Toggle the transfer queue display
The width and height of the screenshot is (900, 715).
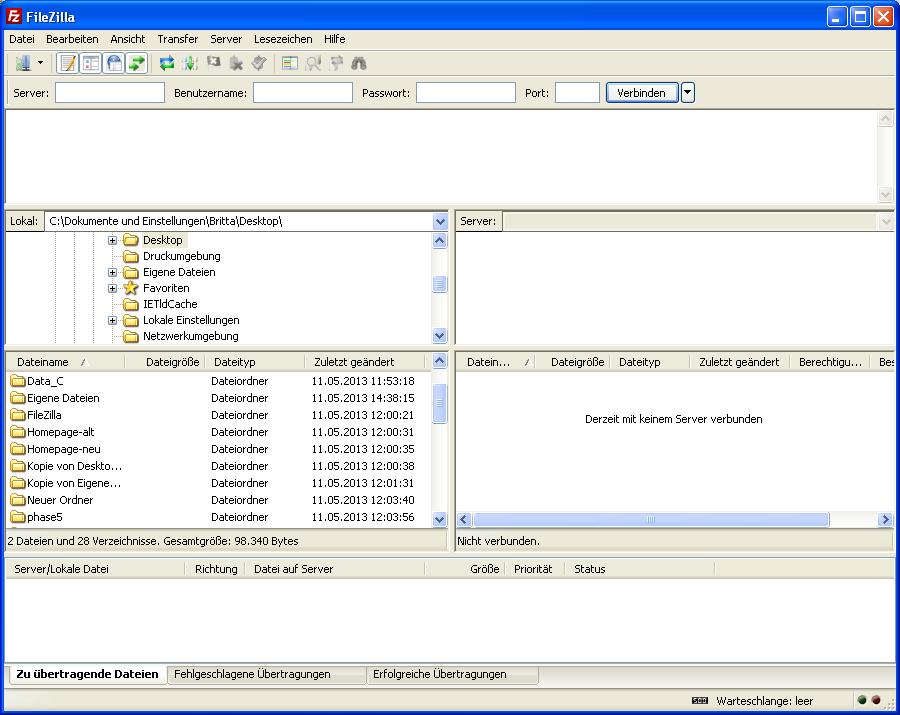coord(137,63)
